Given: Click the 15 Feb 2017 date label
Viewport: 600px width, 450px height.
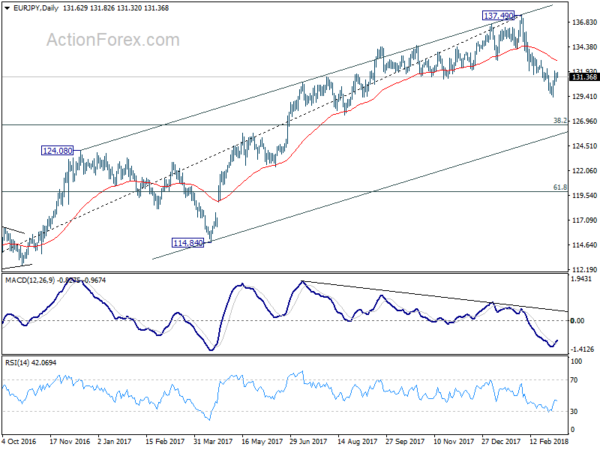Looking at the screenshot, I should [x=165, y=441].
